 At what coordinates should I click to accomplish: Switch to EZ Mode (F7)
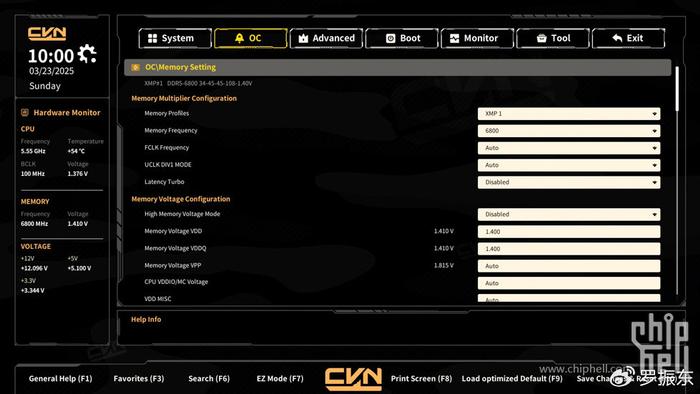click(x=280, y=378)
